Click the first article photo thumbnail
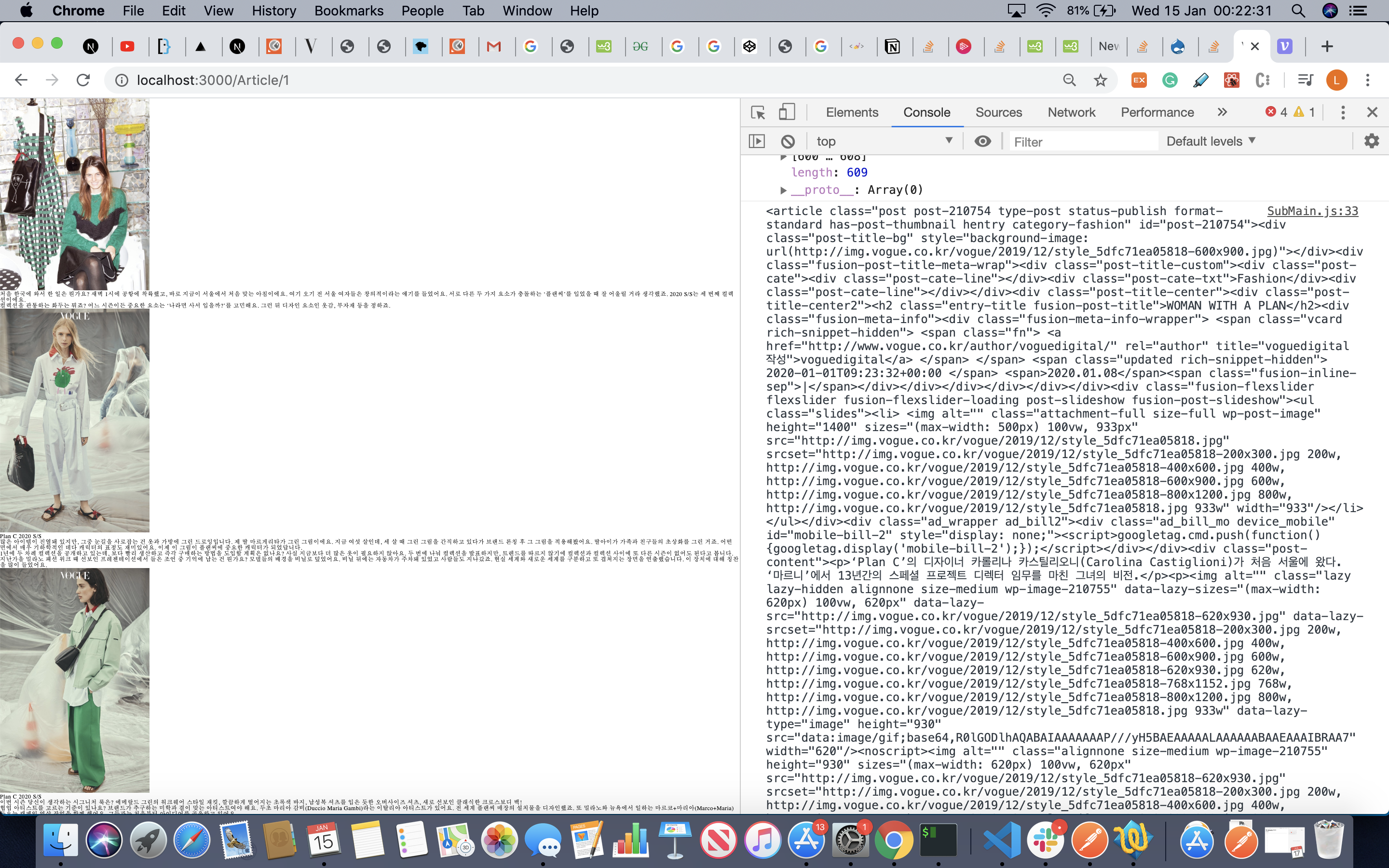The height and width of the screenshot is (868, 1389). coord(75,194)
